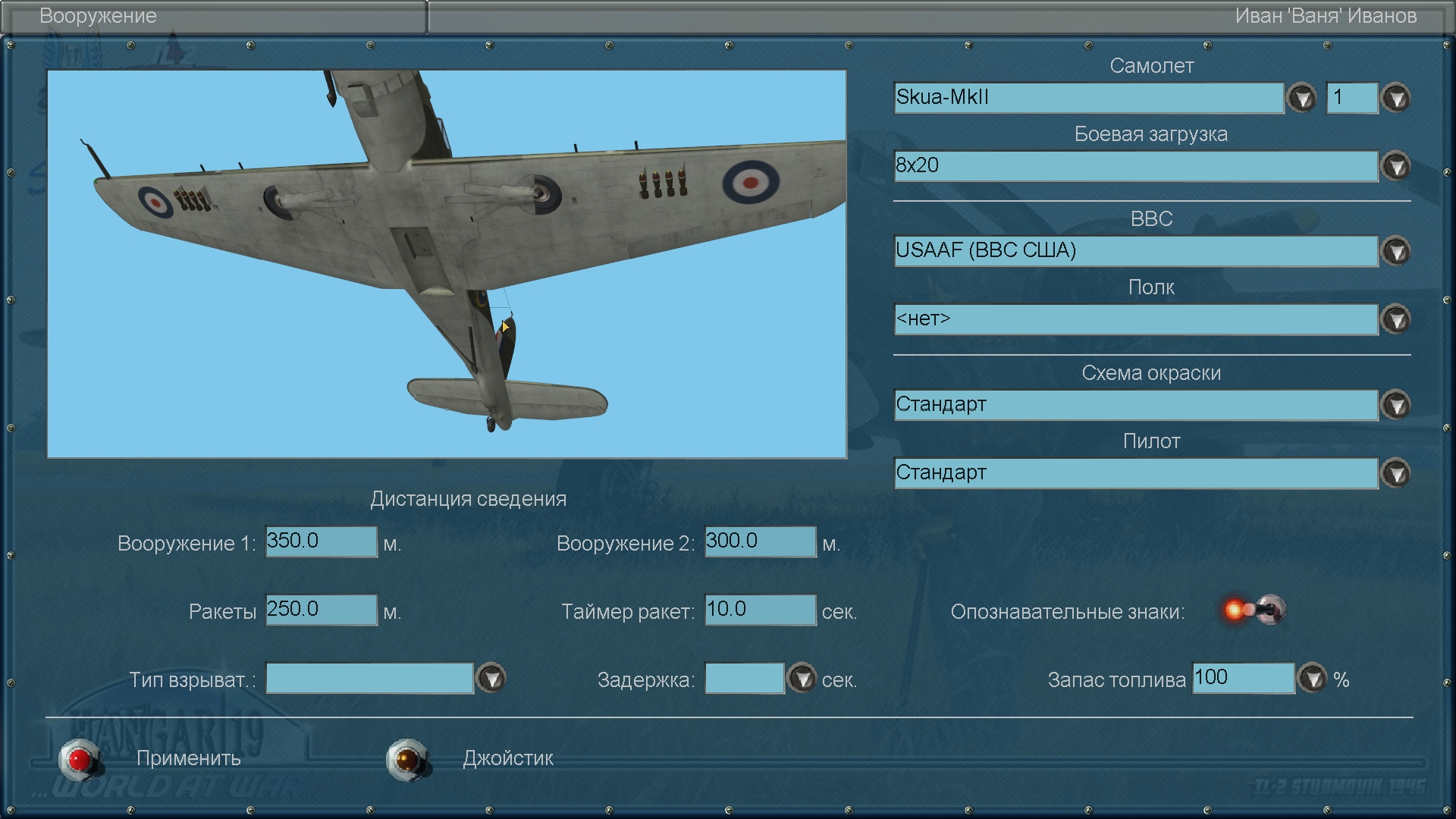Open Пилот dropdown arrow
This screenshot has width=1456, height=819.
(x=1396, y=474)
